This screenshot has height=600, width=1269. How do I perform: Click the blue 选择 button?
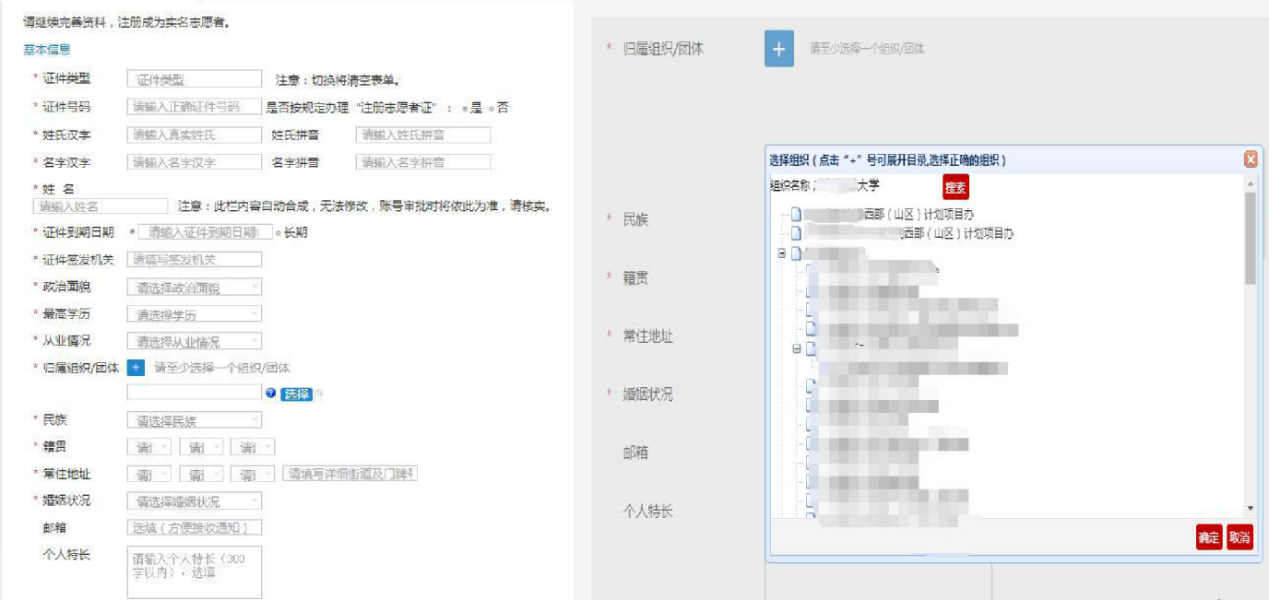pos(296,394)
